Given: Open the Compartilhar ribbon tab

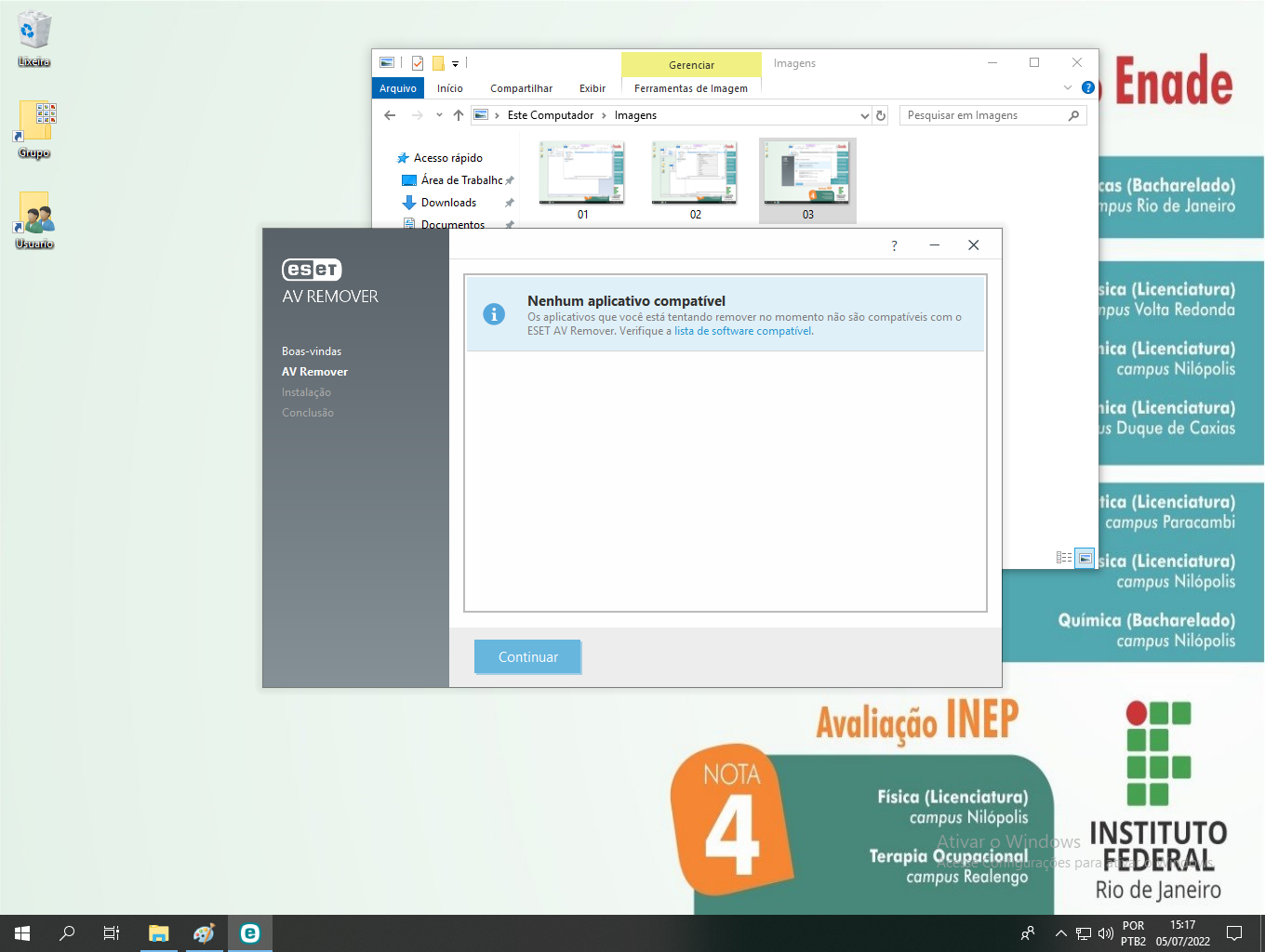Looking at the screenshot, I should click(x=521, y=88).
